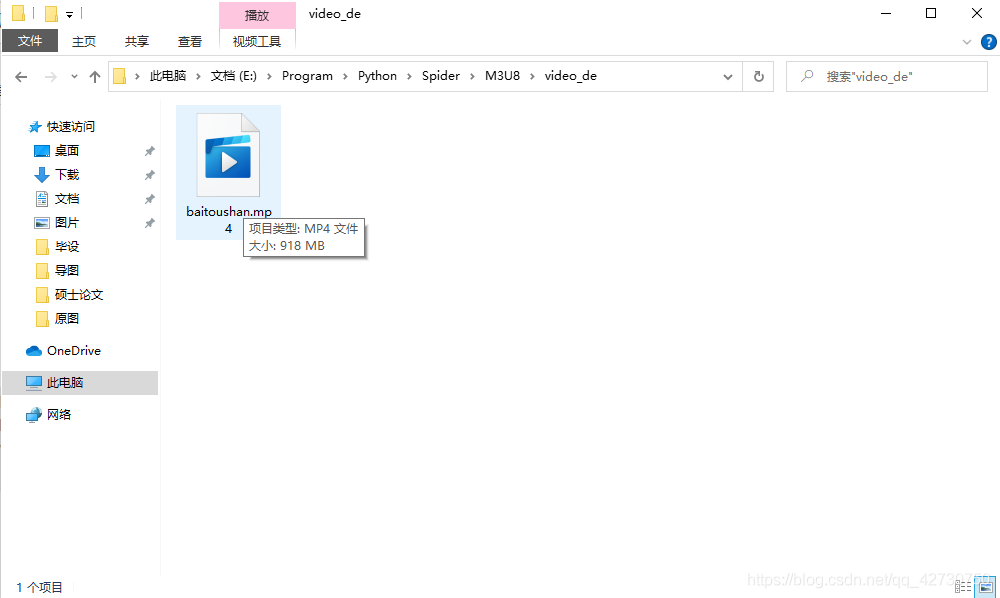The height and width of the screenshot is (598, 1000).
Task: Switch to the 查看 ribbon tab
Action: (190, 41)
